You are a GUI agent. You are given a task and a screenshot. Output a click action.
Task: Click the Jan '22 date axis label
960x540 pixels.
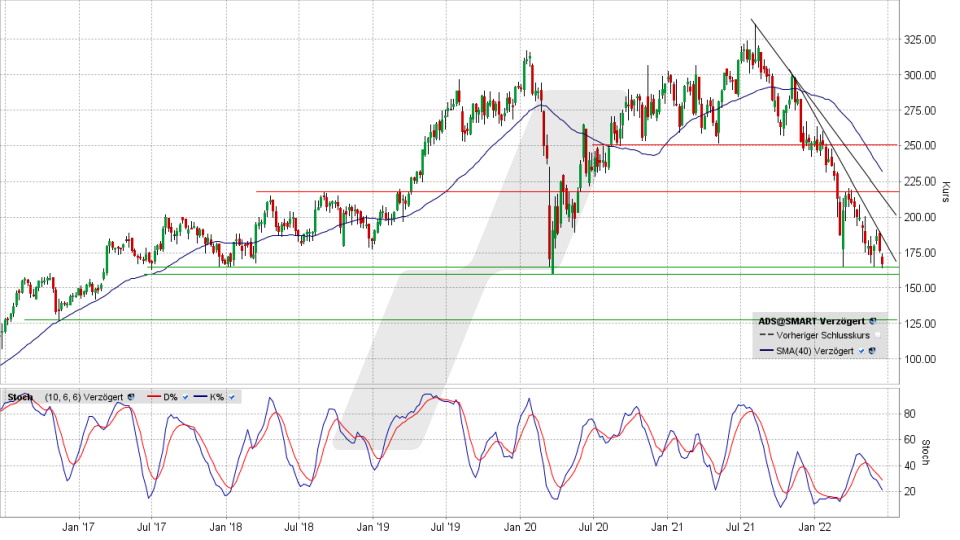coord(815,527)
